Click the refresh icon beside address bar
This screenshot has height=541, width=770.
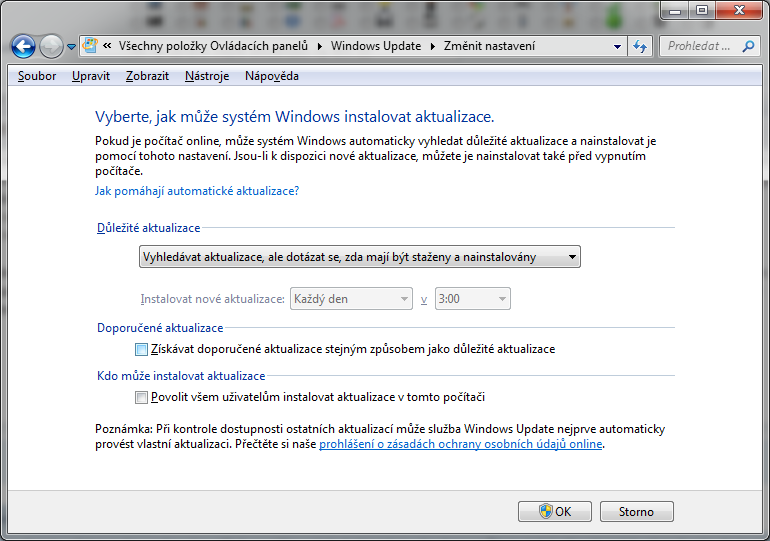point(641,46)
